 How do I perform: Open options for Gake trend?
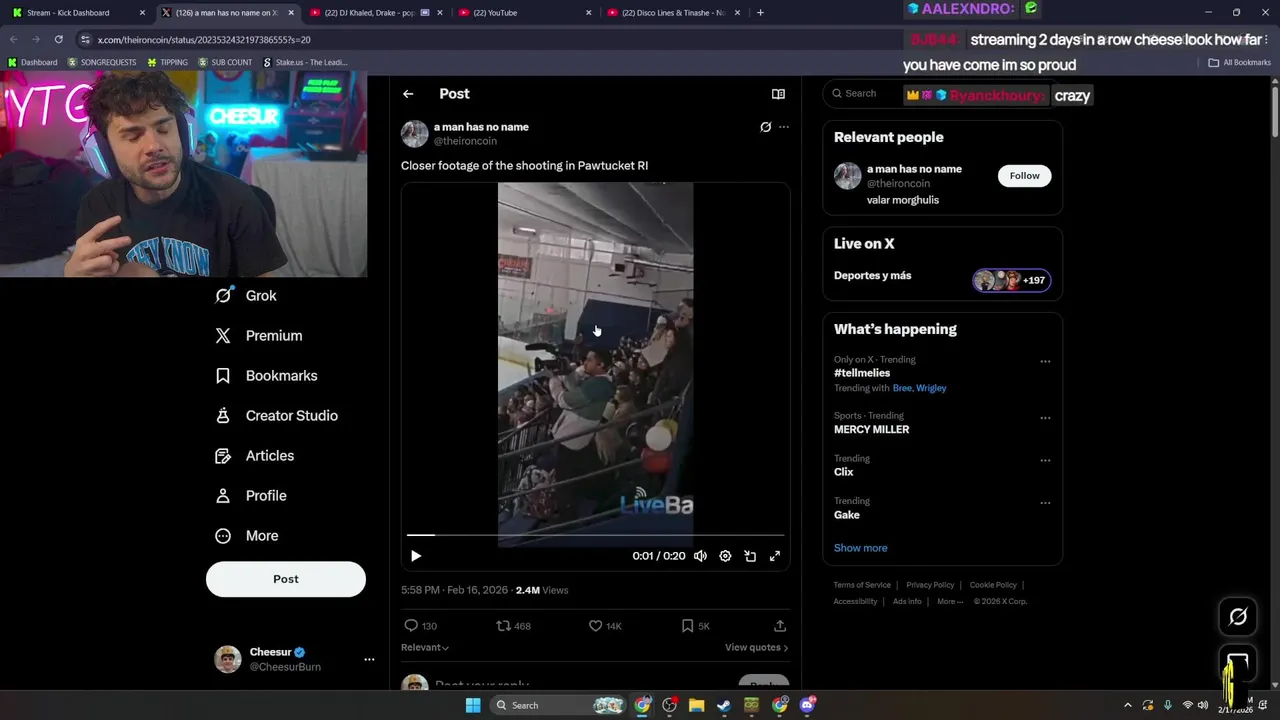(1045, 503)
